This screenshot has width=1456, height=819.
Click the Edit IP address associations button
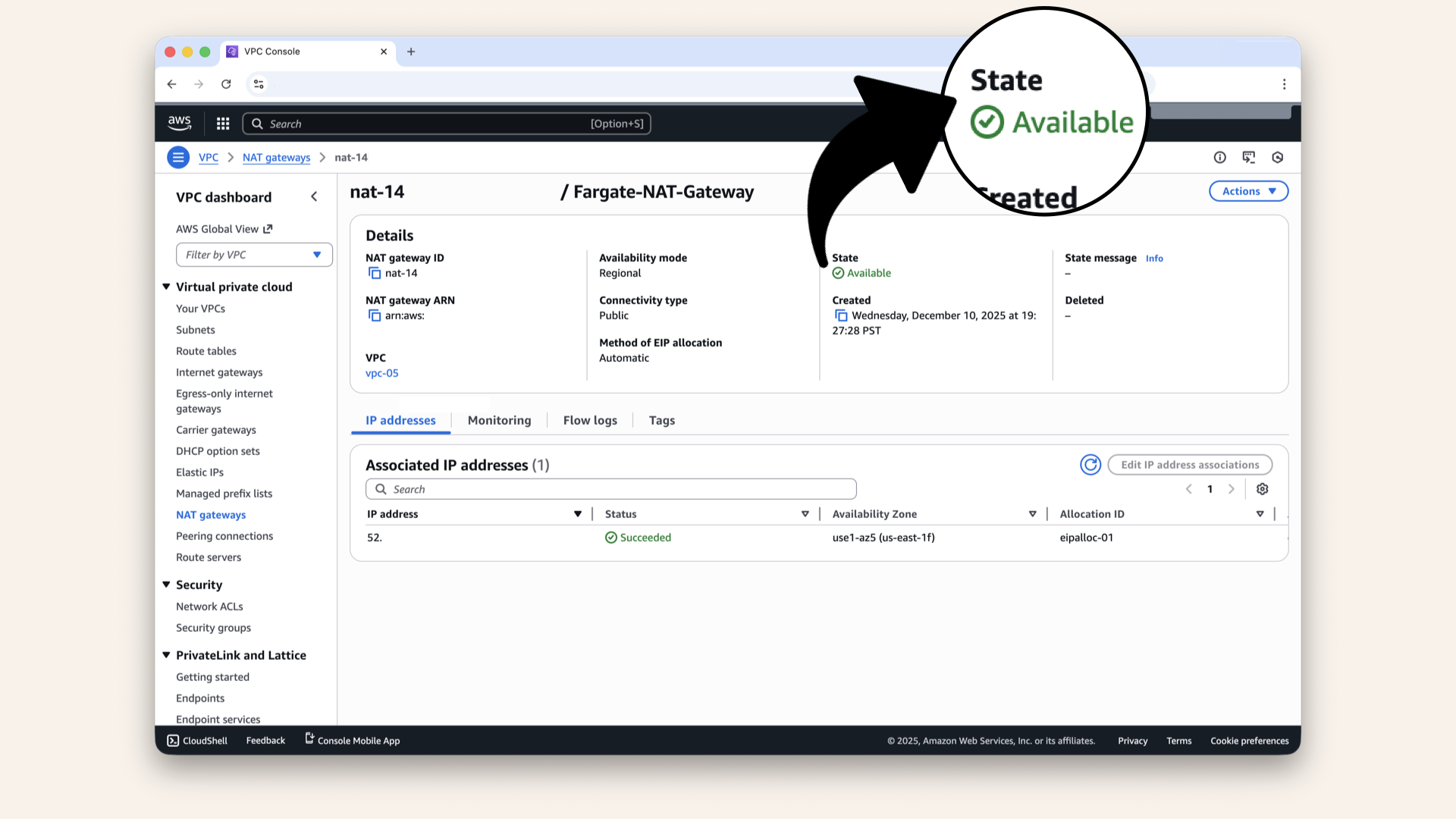(1189, 464)
